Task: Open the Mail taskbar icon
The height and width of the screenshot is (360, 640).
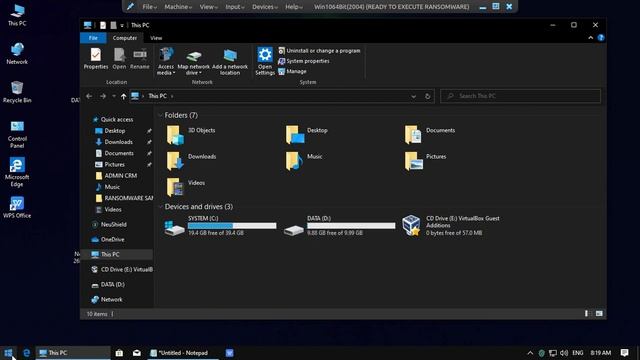Action: [x=137, y=353]
